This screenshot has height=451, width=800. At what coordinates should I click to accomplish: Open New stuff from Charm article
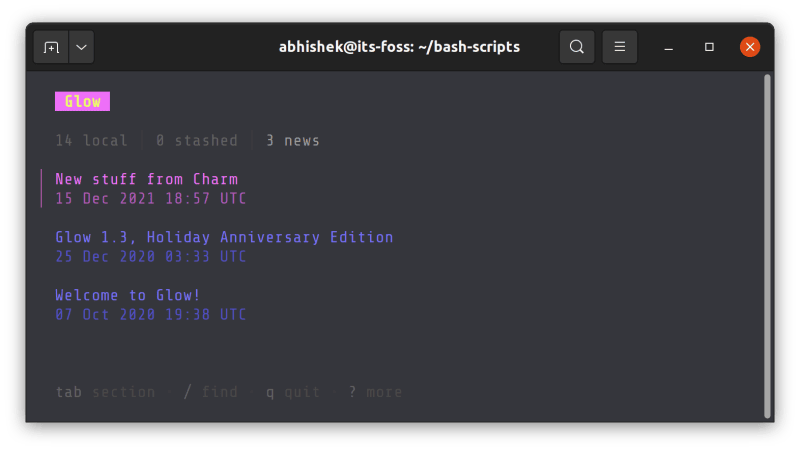pos(146,180)
